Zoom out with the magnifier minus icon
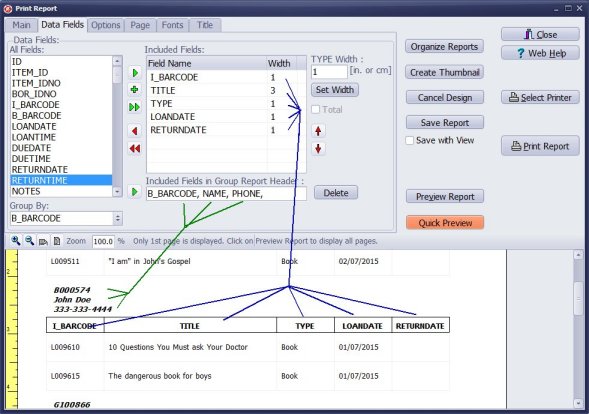 coord(29,241)
